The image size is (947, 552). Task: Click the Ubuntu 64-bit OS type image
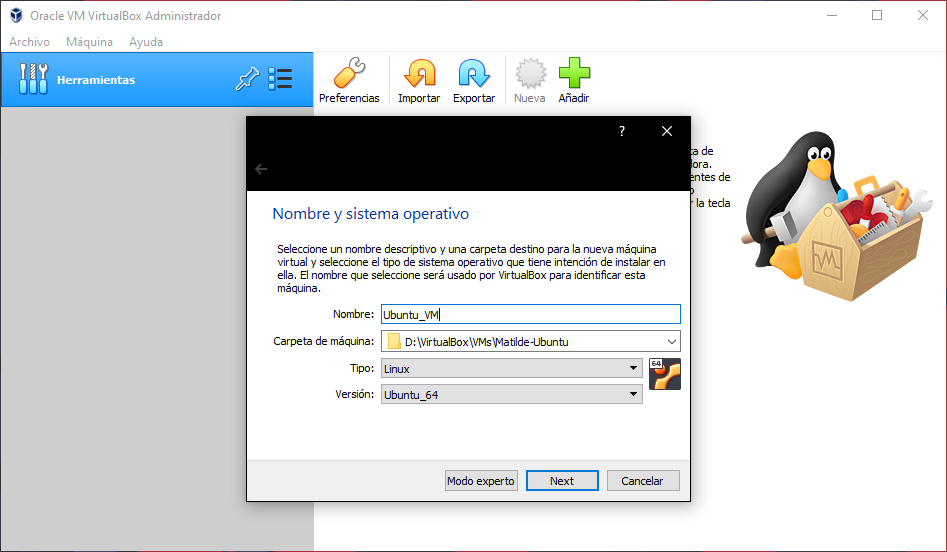665,374
